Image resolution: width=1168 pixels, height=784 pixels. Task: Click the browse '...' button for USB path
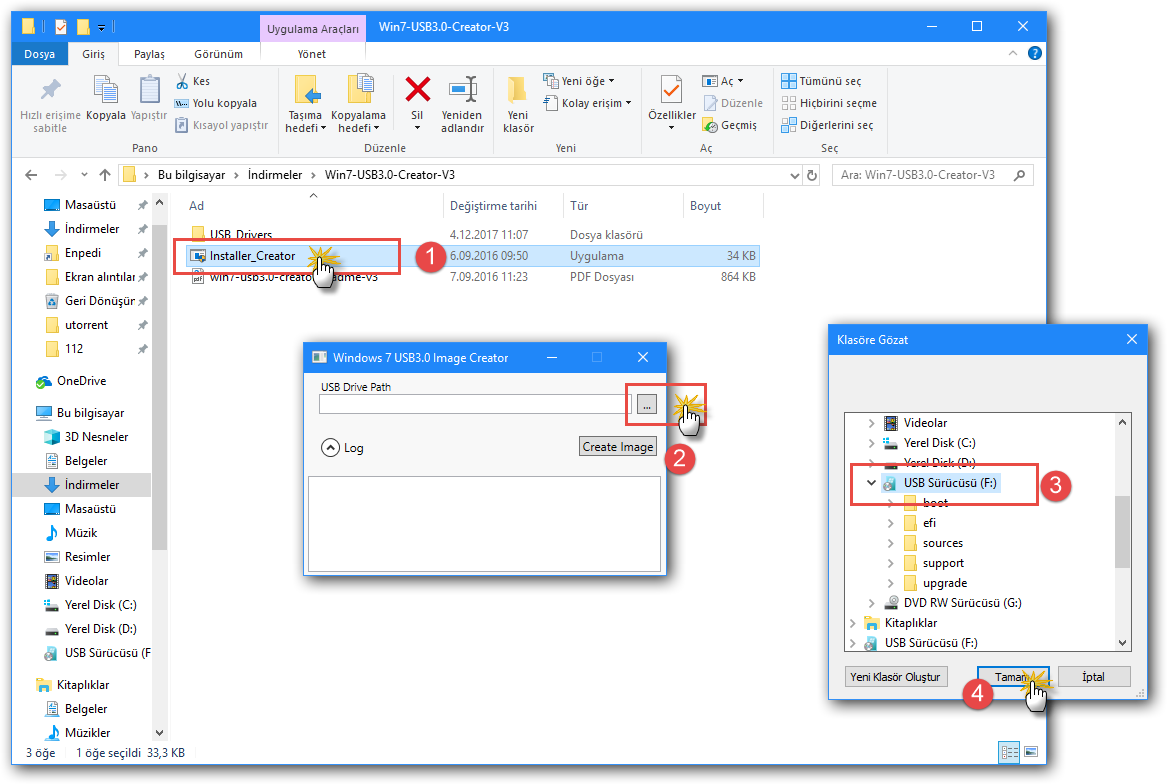[647, 405]
